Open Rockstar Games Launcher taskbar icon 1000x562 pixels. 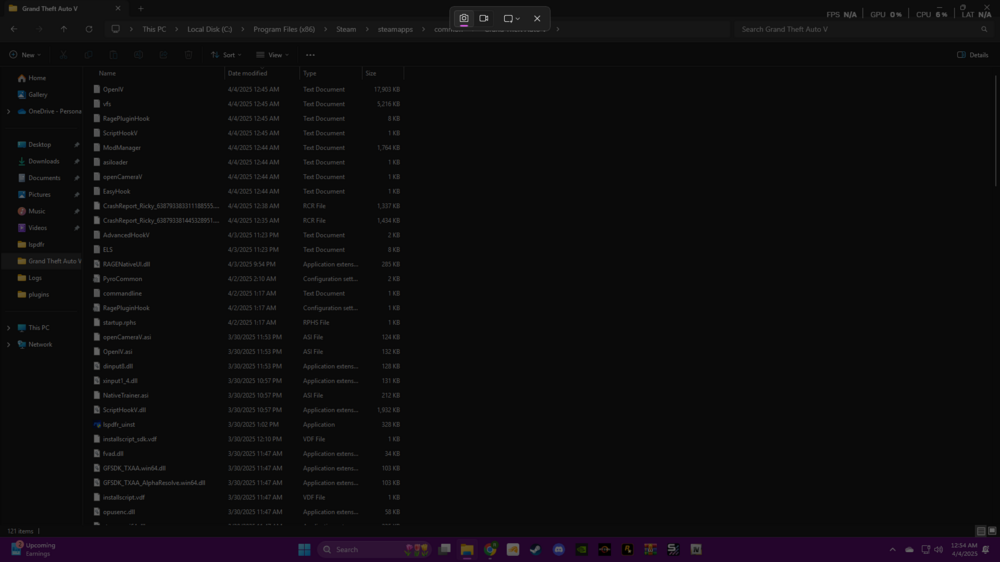point(628,549)
